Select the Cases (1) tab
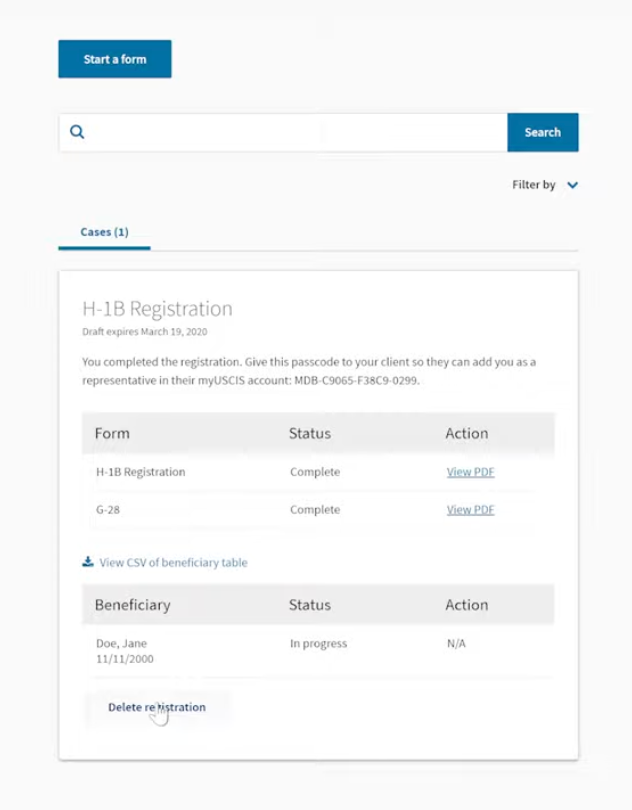The height and width of the screenshot is (810, 632). tap(104, 232)
